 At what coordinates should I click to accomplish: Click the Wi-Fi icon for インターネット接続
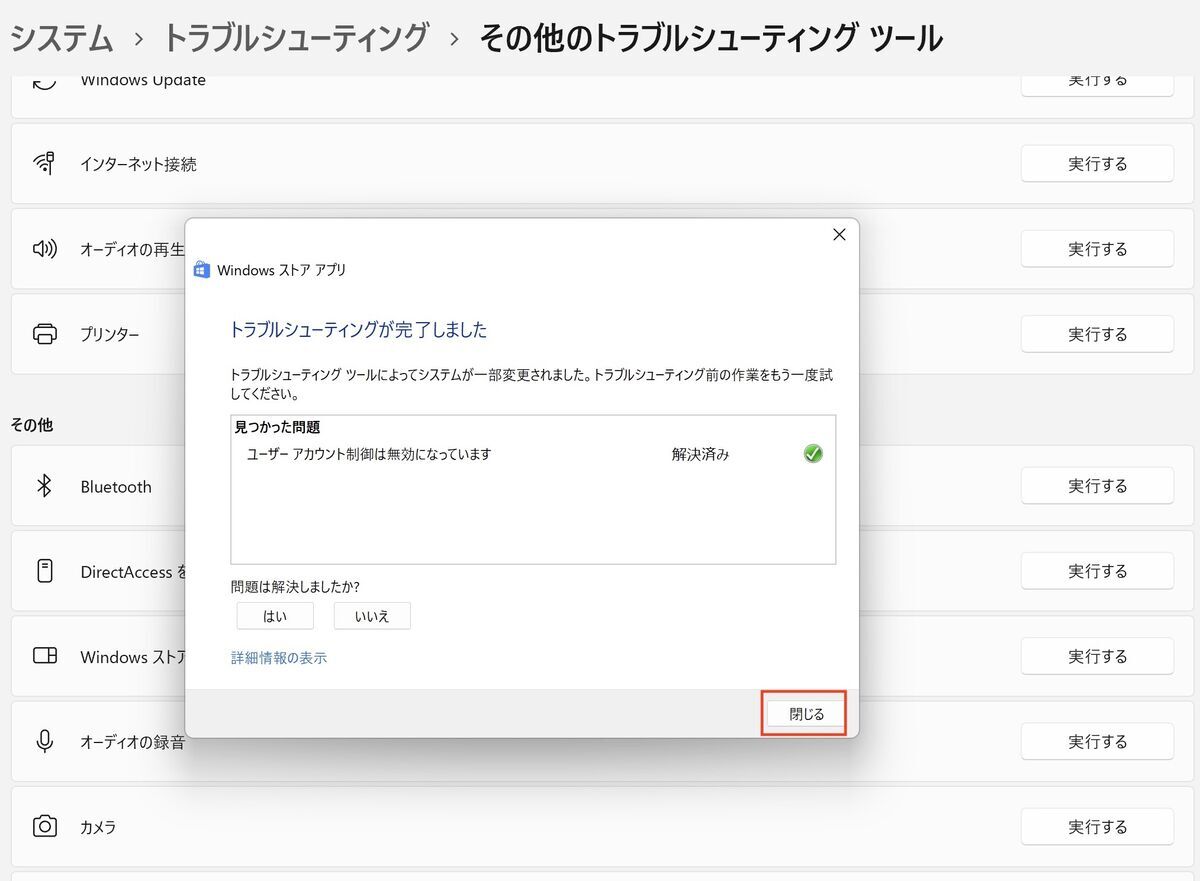[45, 164]
